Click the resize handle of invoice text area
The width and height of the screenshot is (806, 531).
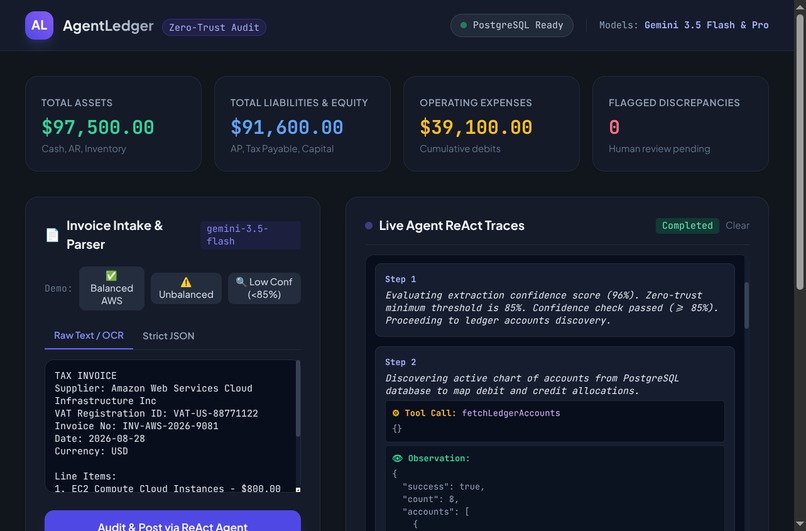point(298,490)
